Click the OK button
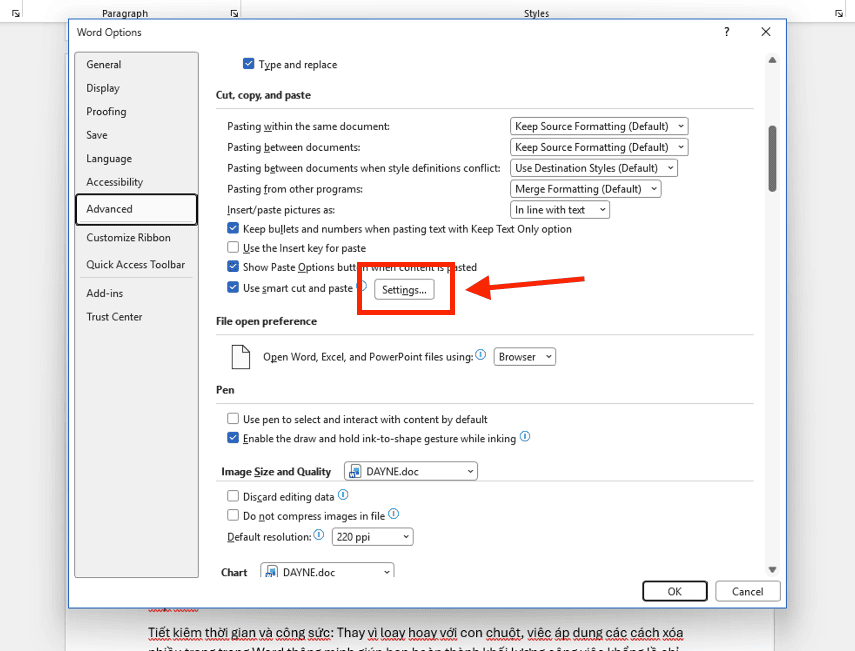This screenshot has width=855, height=651. 675,592
